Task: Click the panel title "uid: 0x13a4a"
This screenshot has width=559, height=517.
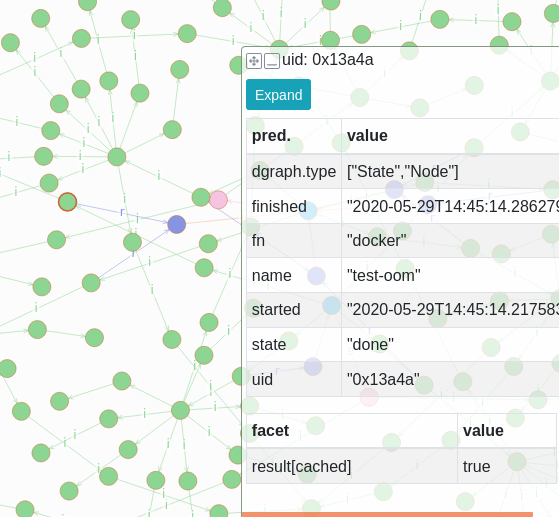Action: click(x=328, y=60)
